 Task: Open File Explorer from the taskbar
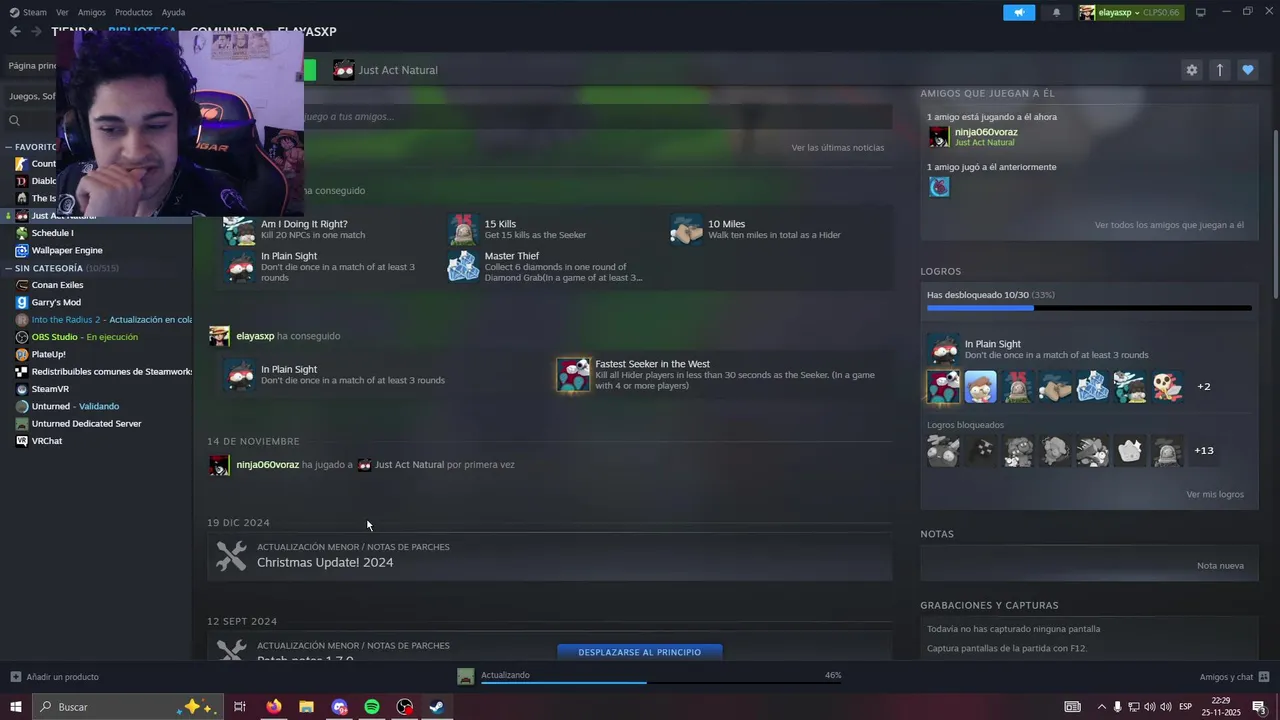tap(306, 707)
